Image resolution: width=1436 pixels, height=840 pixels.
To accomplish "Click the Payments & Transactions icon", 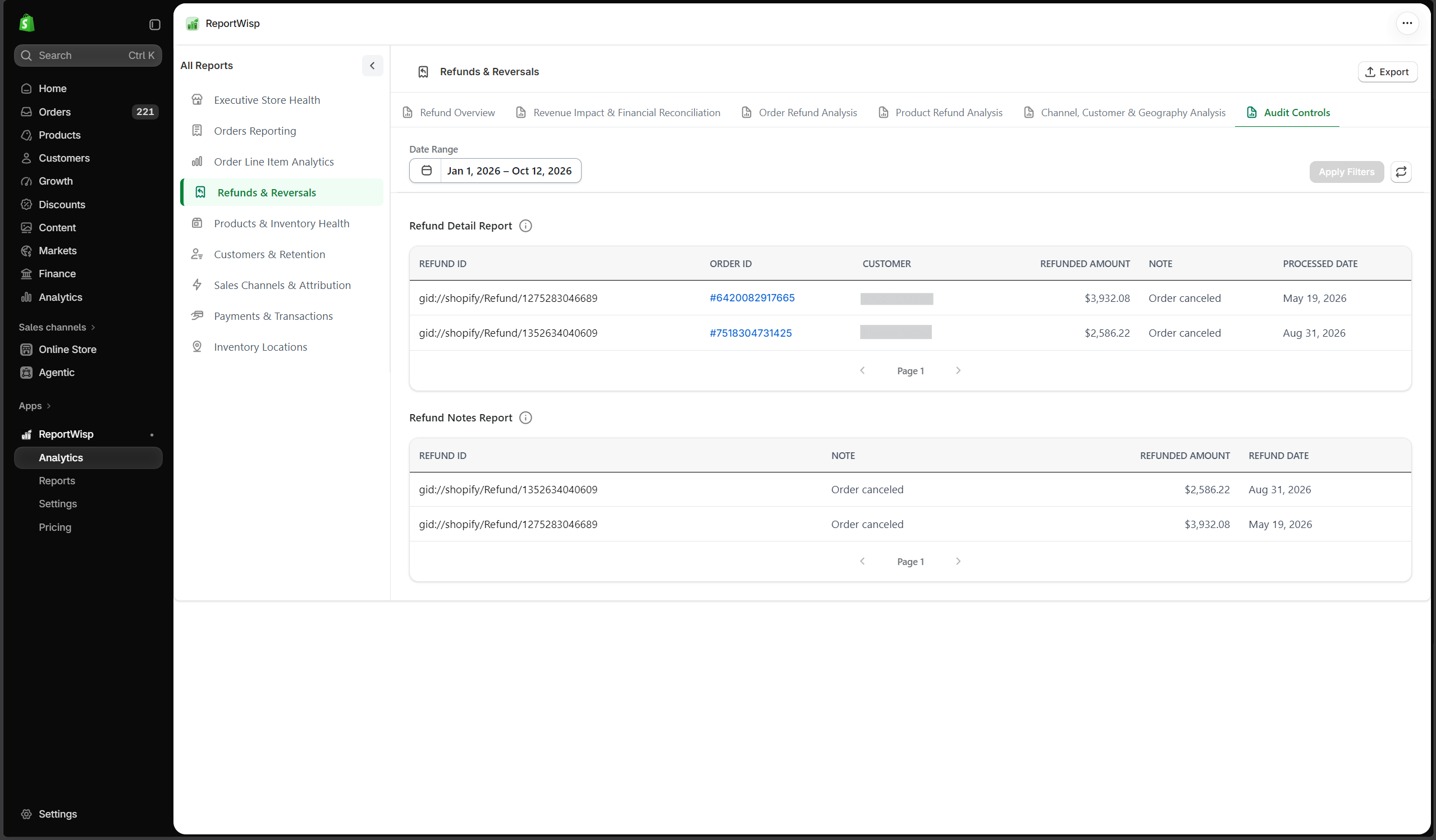I will coord(197,316).
